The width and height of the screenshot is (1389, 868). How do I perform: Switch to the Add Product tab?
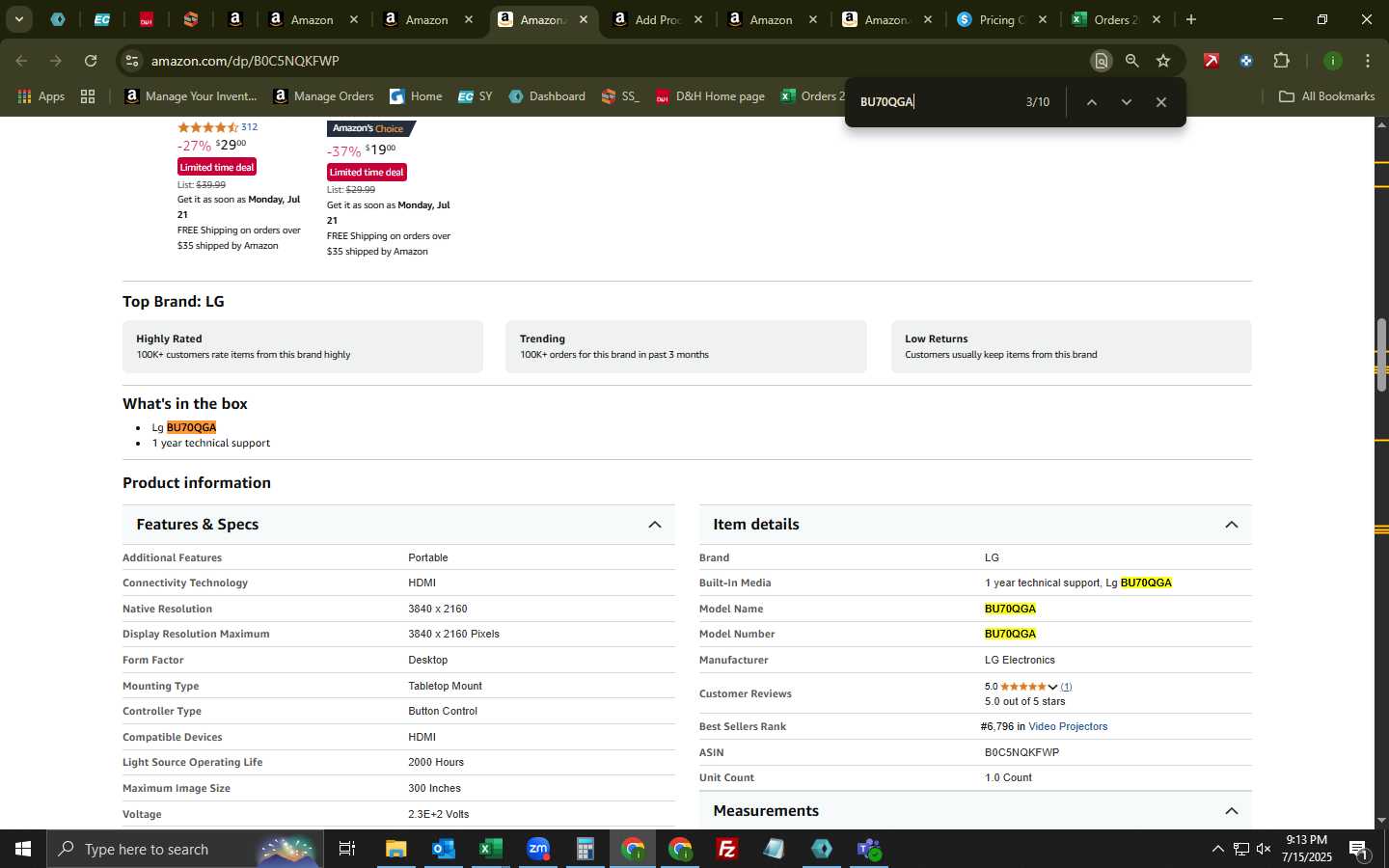[659, 19]
